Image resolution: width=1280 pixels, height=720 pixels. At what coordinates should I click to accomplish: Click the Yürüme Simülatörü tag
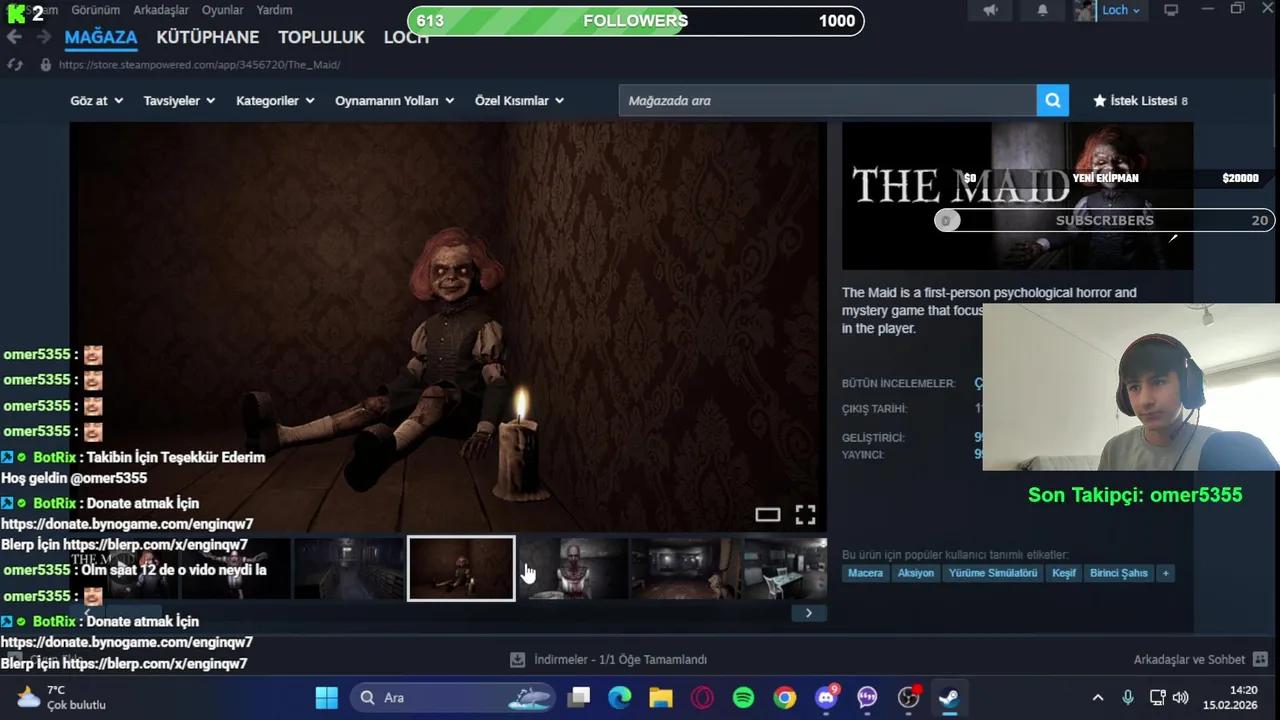pyautogui.click(x=993, y=573)
